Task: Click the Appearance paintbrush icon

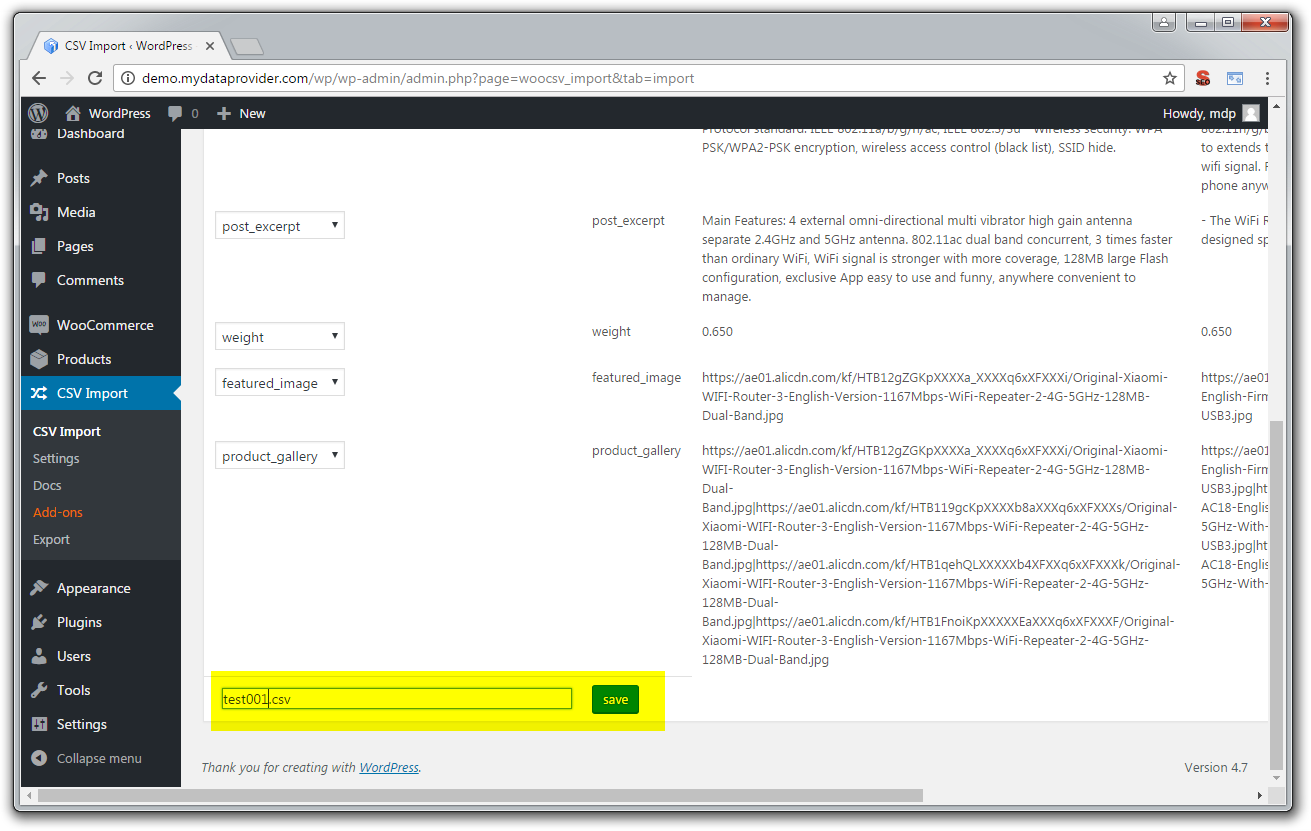Action: [39, 588]
